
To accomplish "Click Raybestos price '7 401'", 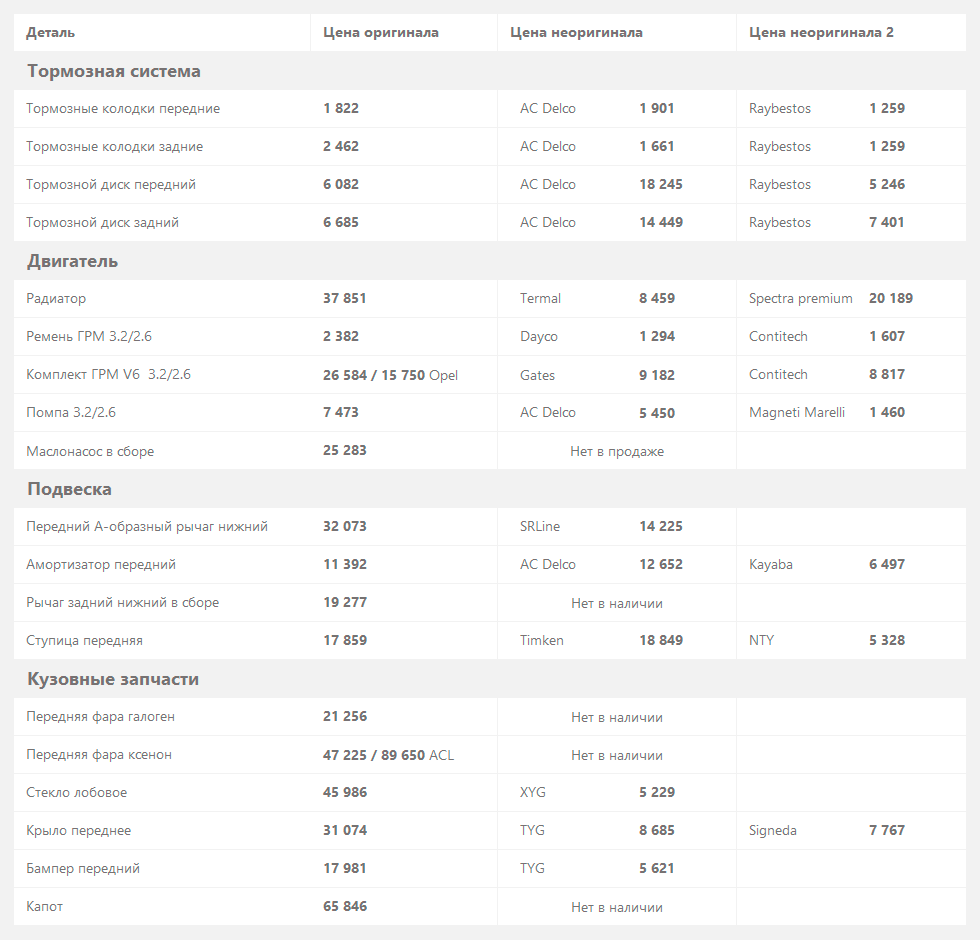I will 887,222.
